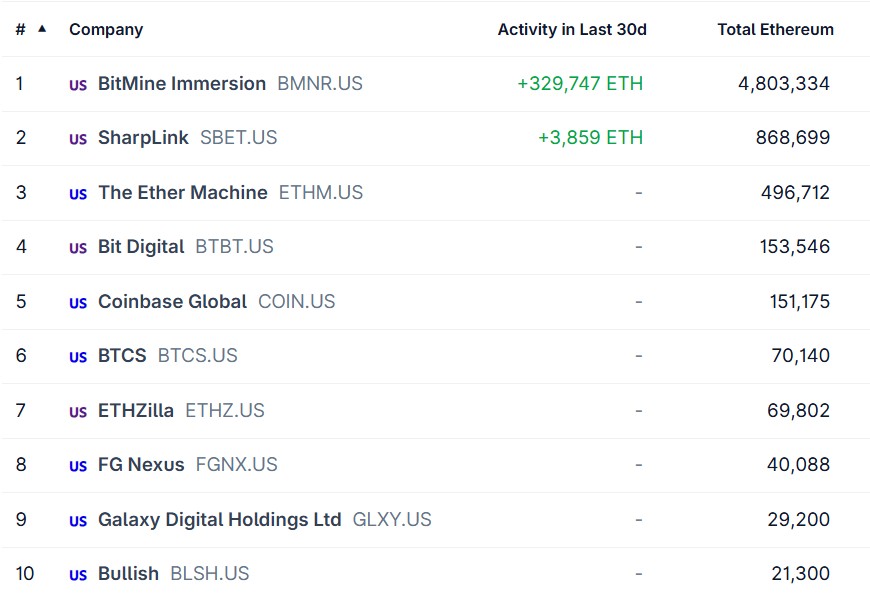Select the US flag next to Coinbase Global
Image resolution: width=870 pixels, height=600 pixels.
[x=77, y=301]
